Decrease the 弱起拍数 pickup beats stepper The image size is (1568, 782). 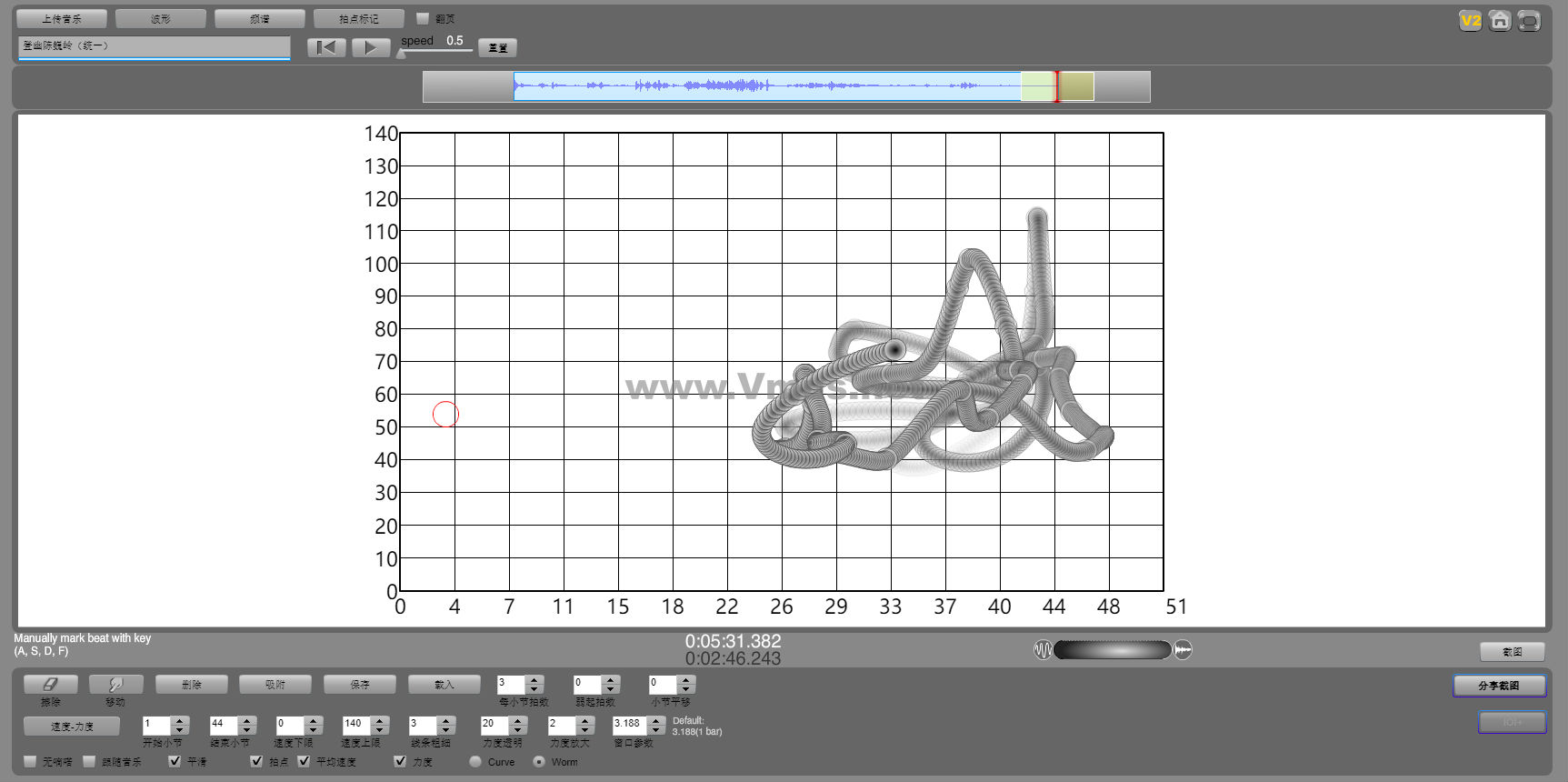[x=611, y=689]
